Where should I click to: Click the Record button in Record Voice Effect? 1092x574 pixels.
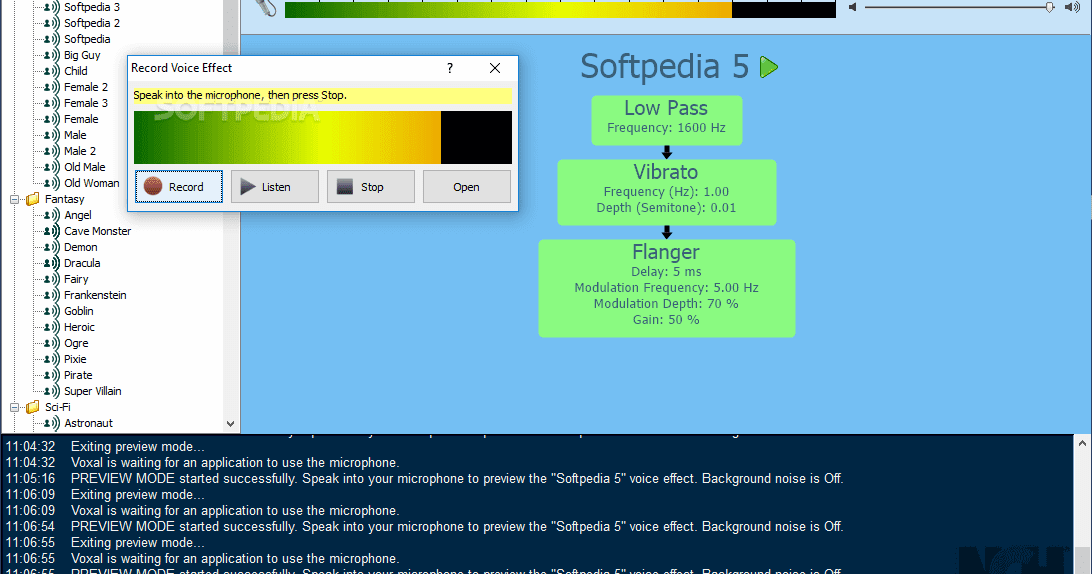[179, 187]
